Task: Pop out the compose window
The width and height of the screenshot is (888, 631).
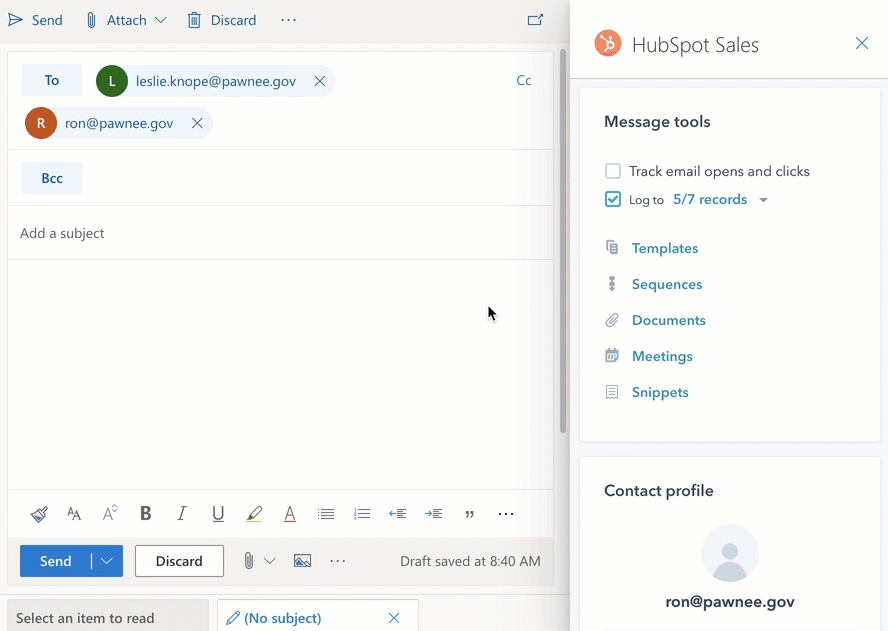Action: click(x=535, y=19)
